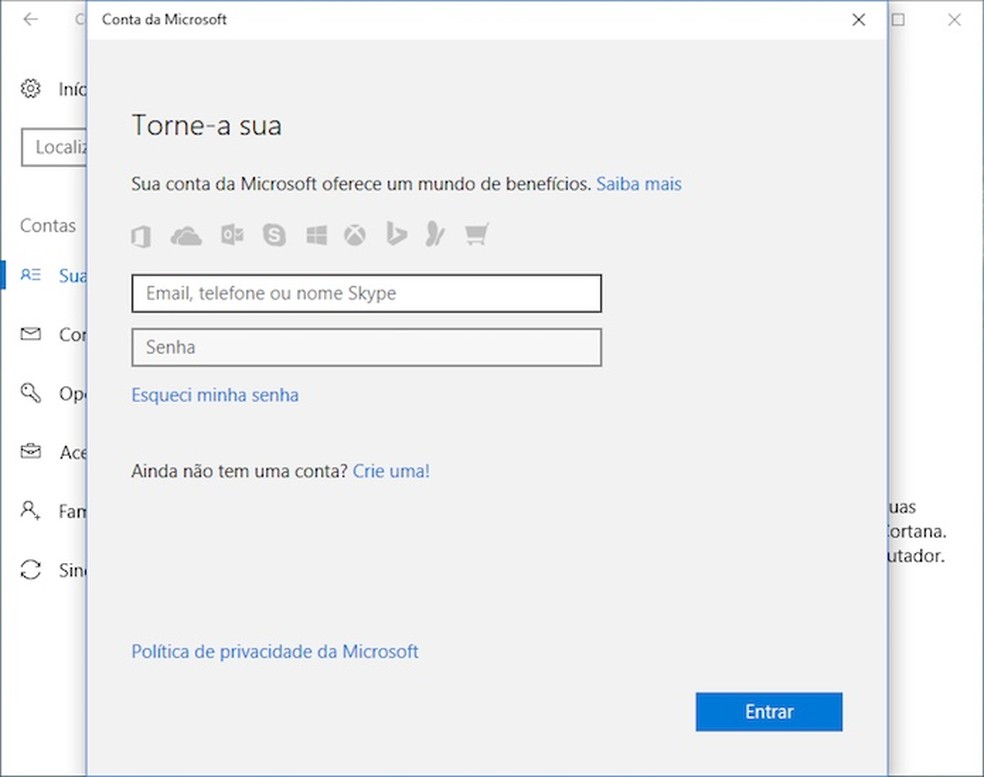984x777 pixels.
Task: Open the Saiba mais link
Action: (x=639, y=184)
